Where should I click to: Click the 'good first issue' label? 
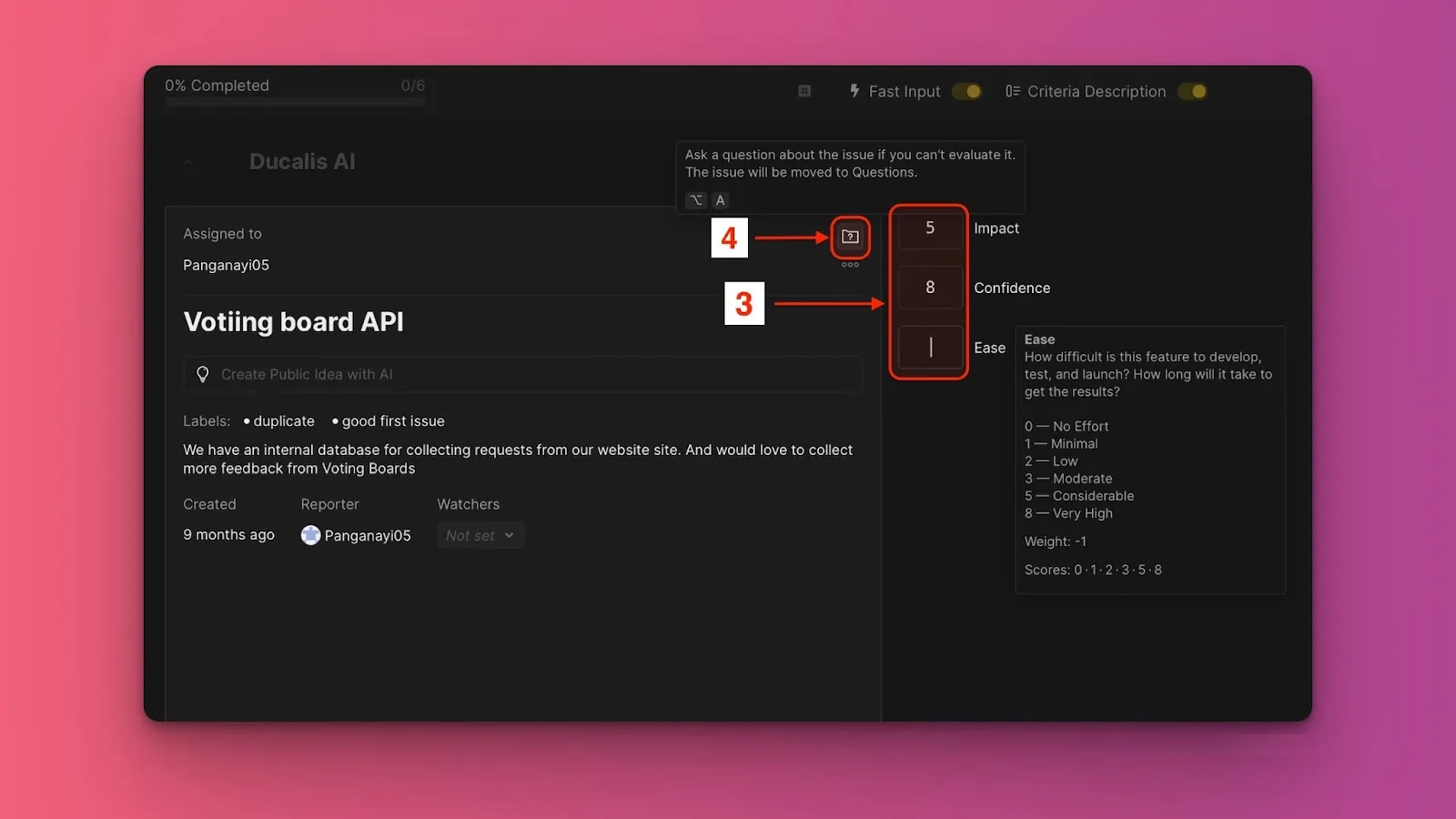(x=392, y=421)
